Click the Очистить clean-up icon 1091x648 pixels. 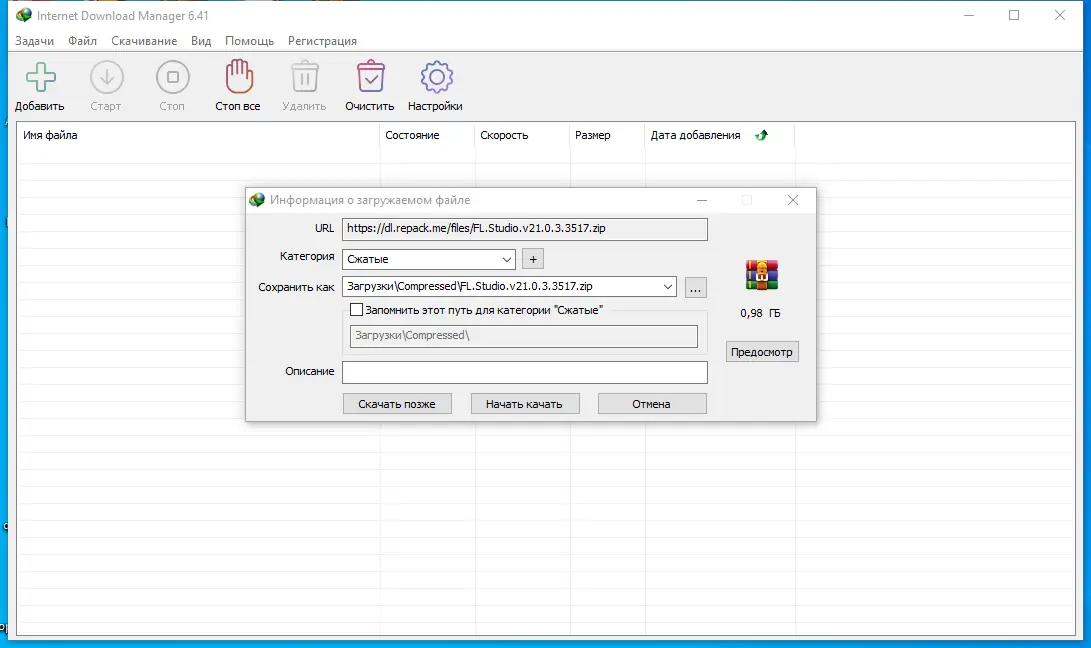coord(370,77)
